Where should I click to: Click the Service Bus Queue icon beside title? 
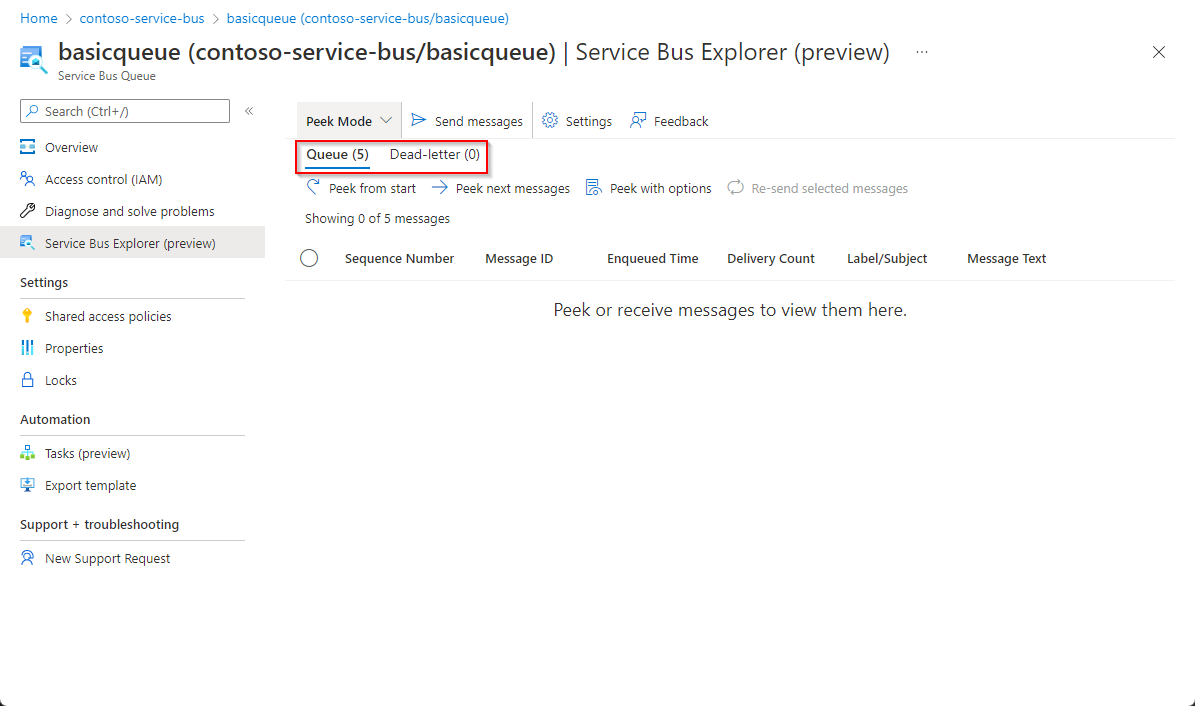(33, 59)
